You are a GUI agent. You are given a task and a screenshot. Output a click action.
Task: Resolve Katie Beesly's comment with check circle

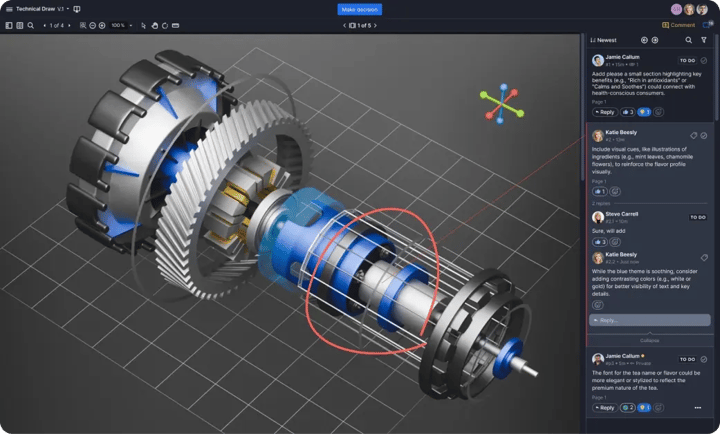(705, 134)
